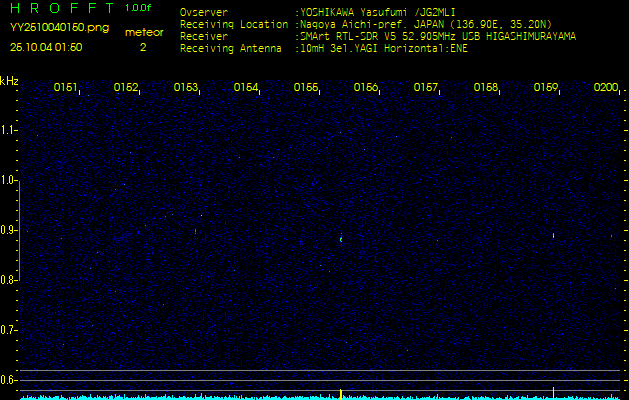This screenshot has width=629, height=400.
Task: Click the 0.8 kHz axis label
Action: point(7,280)
